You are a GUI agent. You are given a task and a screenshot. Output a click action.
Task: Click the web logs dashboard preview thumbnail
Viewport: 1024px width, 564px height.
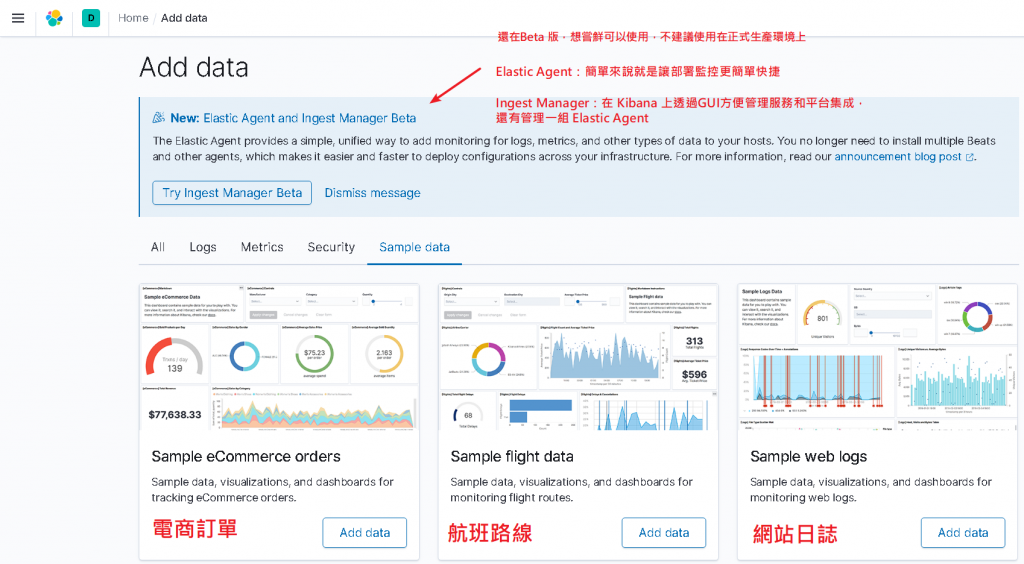[877, 357]
